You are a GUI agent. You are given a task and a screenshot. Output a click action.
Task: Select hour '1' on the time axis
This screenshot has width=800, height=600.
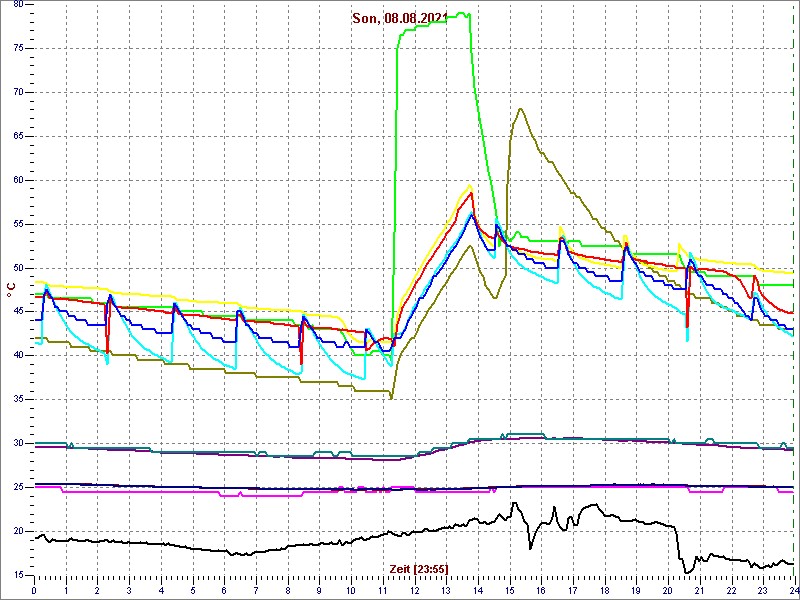[66, 590]
